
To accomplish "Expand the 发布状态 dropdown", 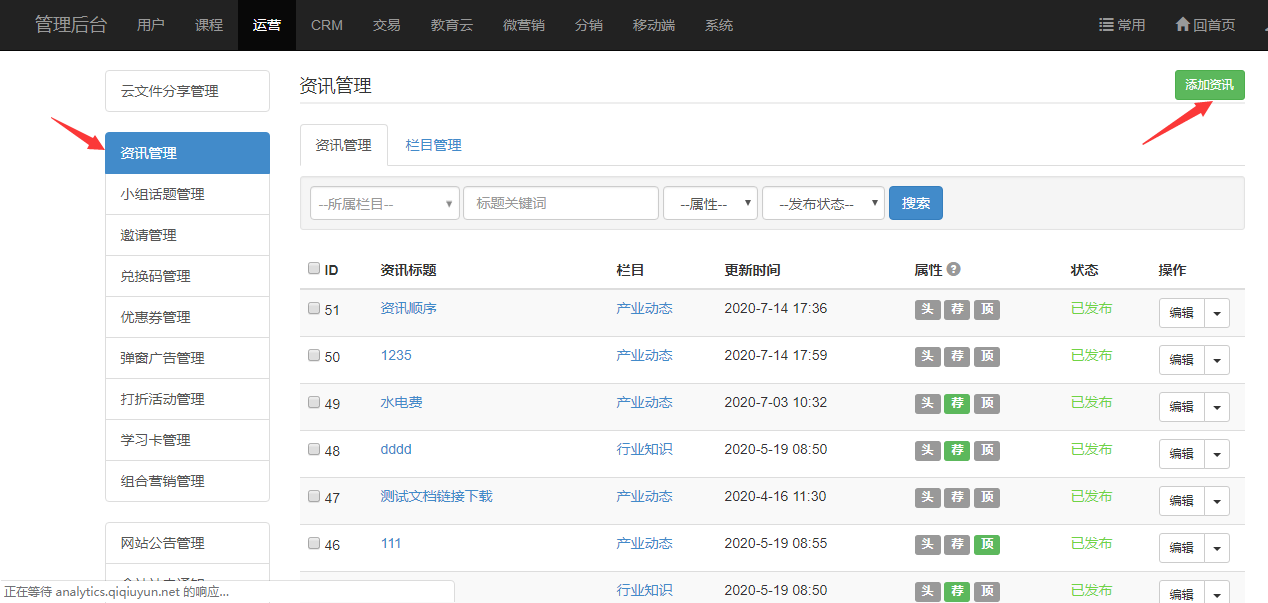I will coord(823,203).
